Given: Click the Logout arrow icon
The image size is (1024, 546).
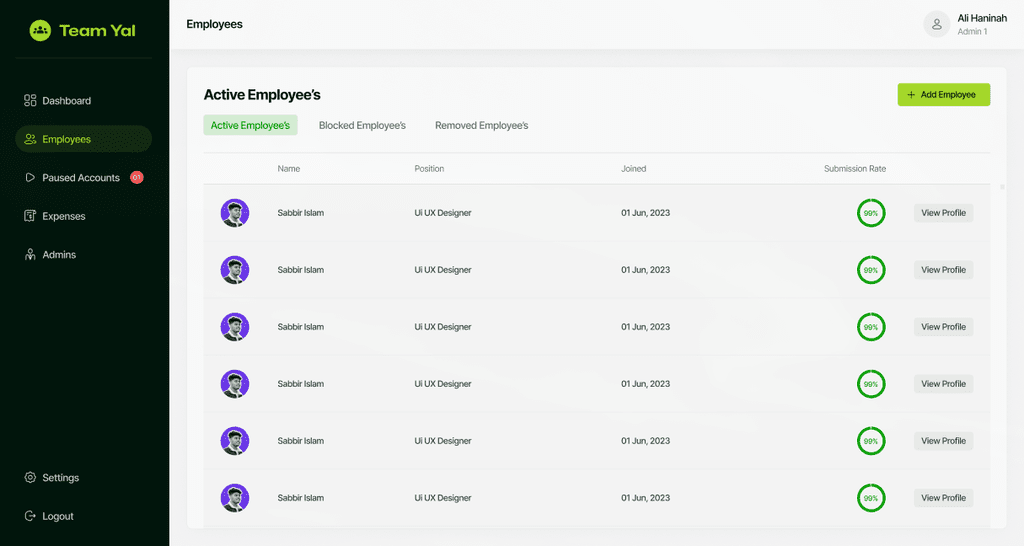Looking at the screenshot, I should tap(30, 516).
